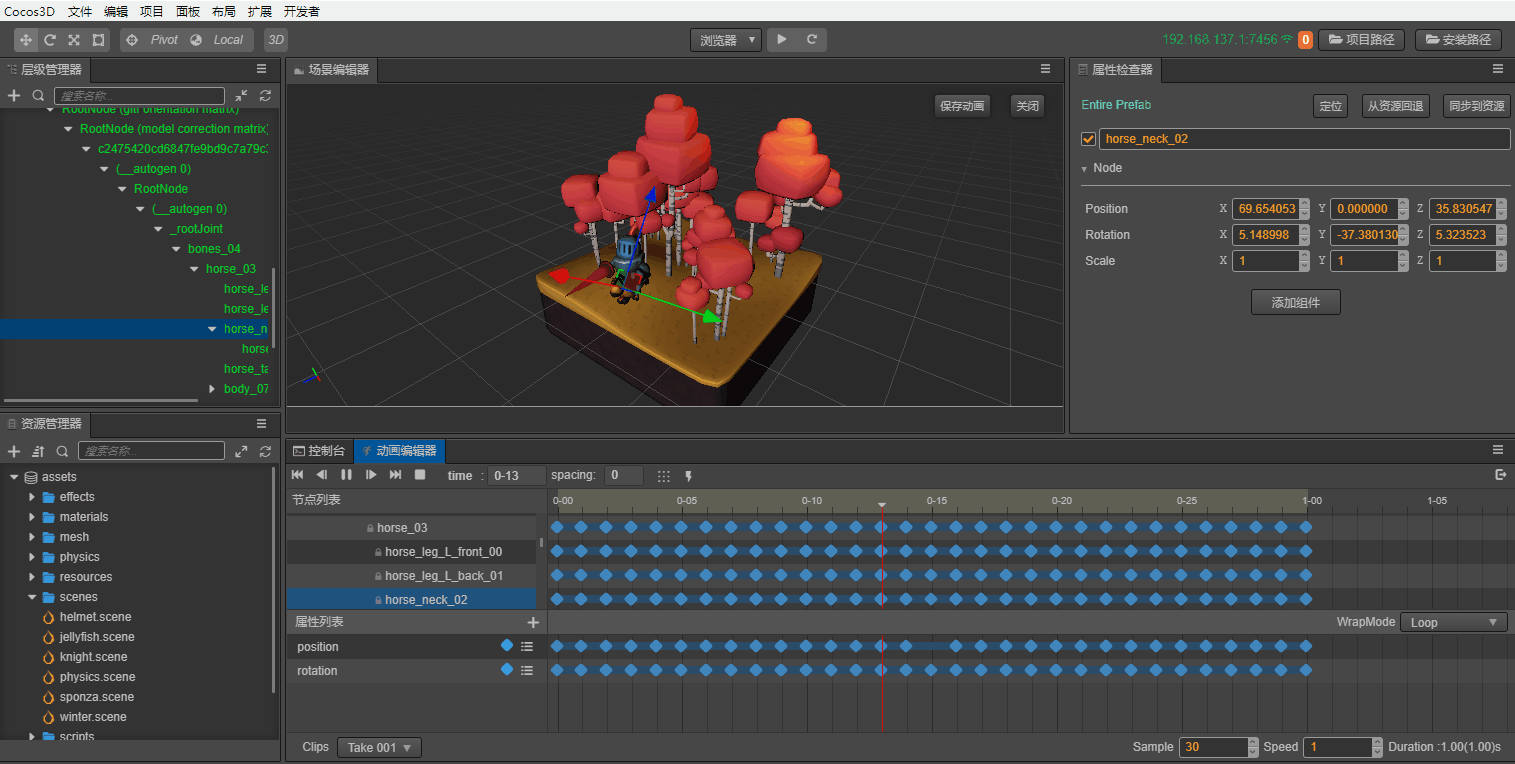Viewport: 1515px width, 764px height.
Task: Open Clips Take 001 dropdown
Action: pyautogui.click(x=379, y=748)
